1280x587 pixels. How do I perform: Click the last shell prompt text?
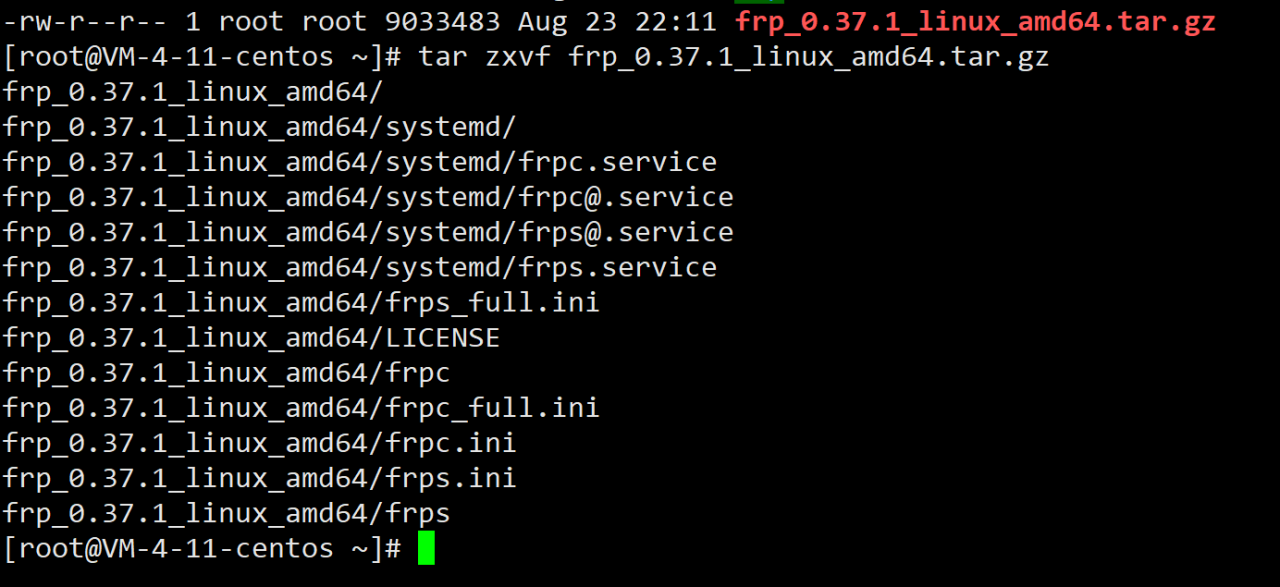(x=201, y=548)
